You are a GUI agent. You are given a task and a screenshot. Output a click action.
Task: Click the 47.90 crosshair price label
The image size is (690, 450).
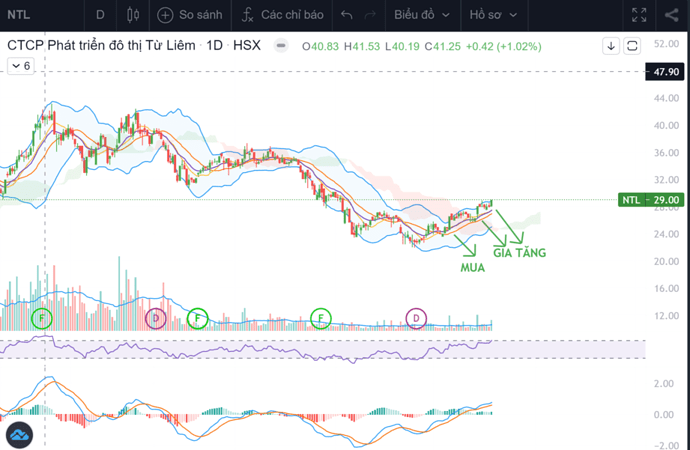point(664,72)
